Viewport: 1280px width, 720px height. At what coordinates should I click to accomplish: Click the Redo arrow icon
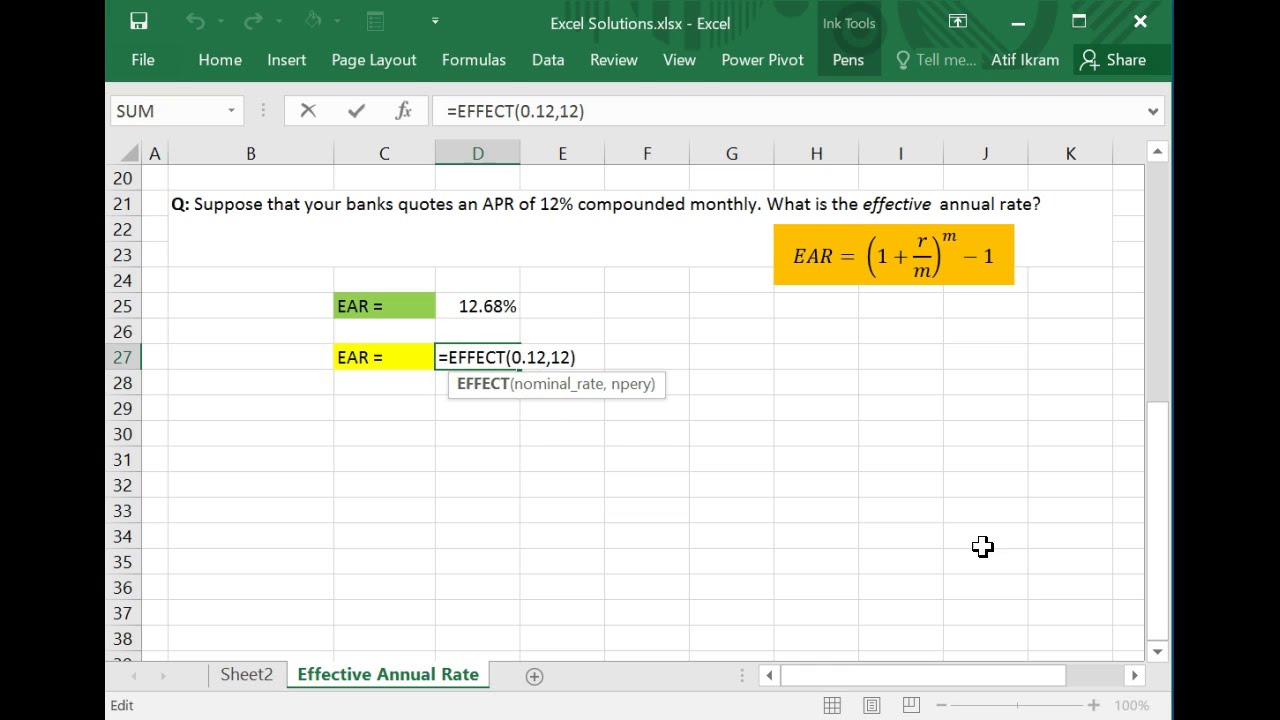point(253,21)
